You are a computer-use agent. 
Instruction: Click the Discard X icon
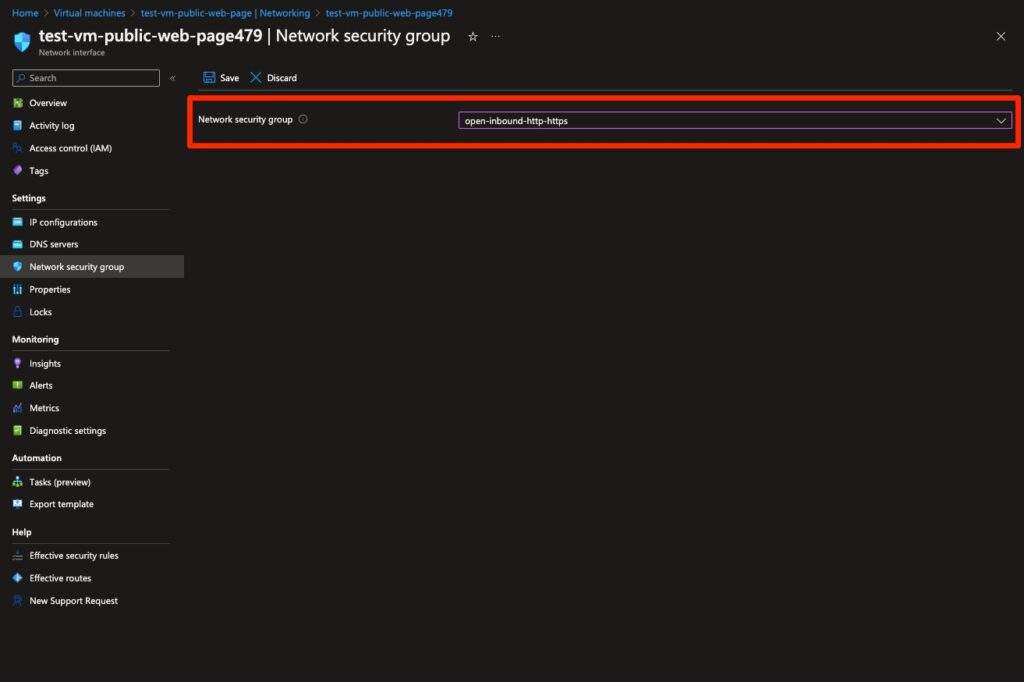coord(256,77)
